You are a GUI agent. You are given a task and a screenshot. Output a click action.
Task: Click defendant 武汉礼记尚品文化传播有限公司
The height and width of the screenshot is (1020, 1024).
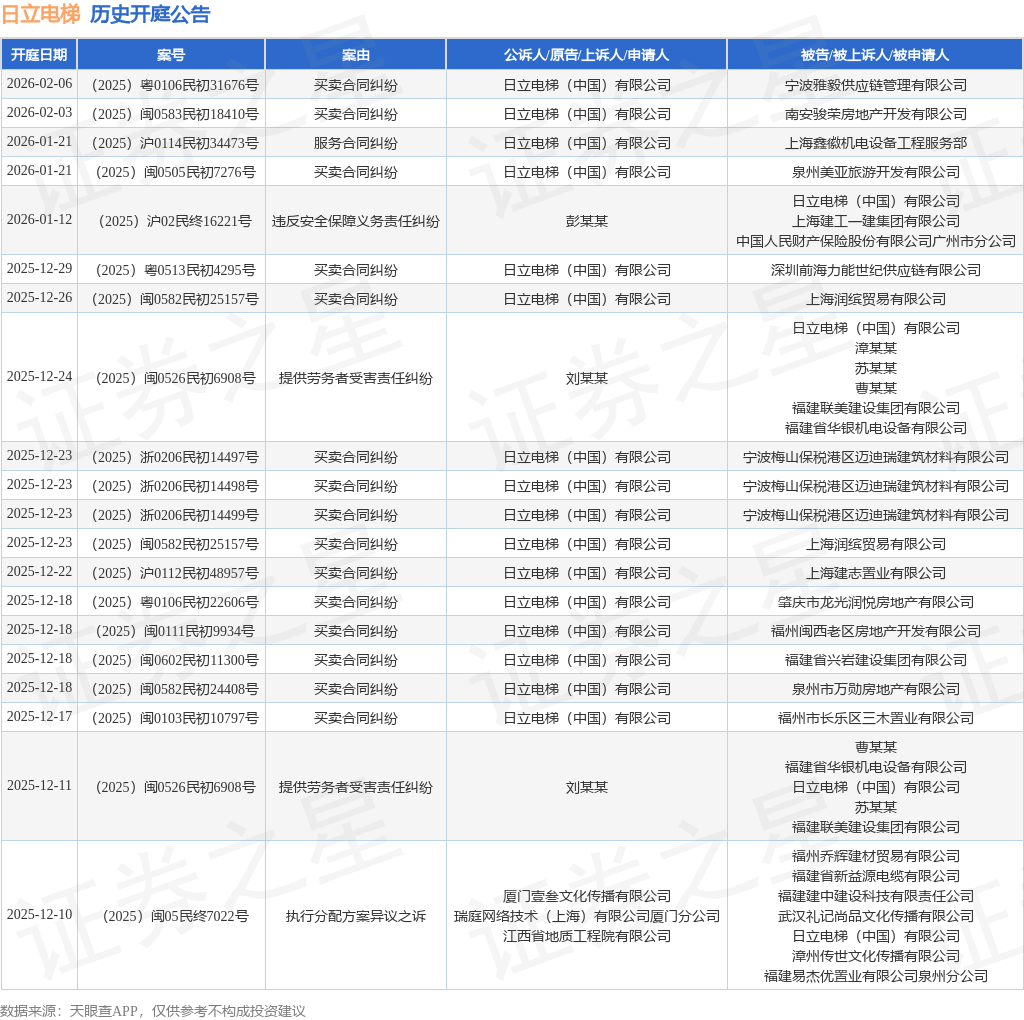click(876, 916)
